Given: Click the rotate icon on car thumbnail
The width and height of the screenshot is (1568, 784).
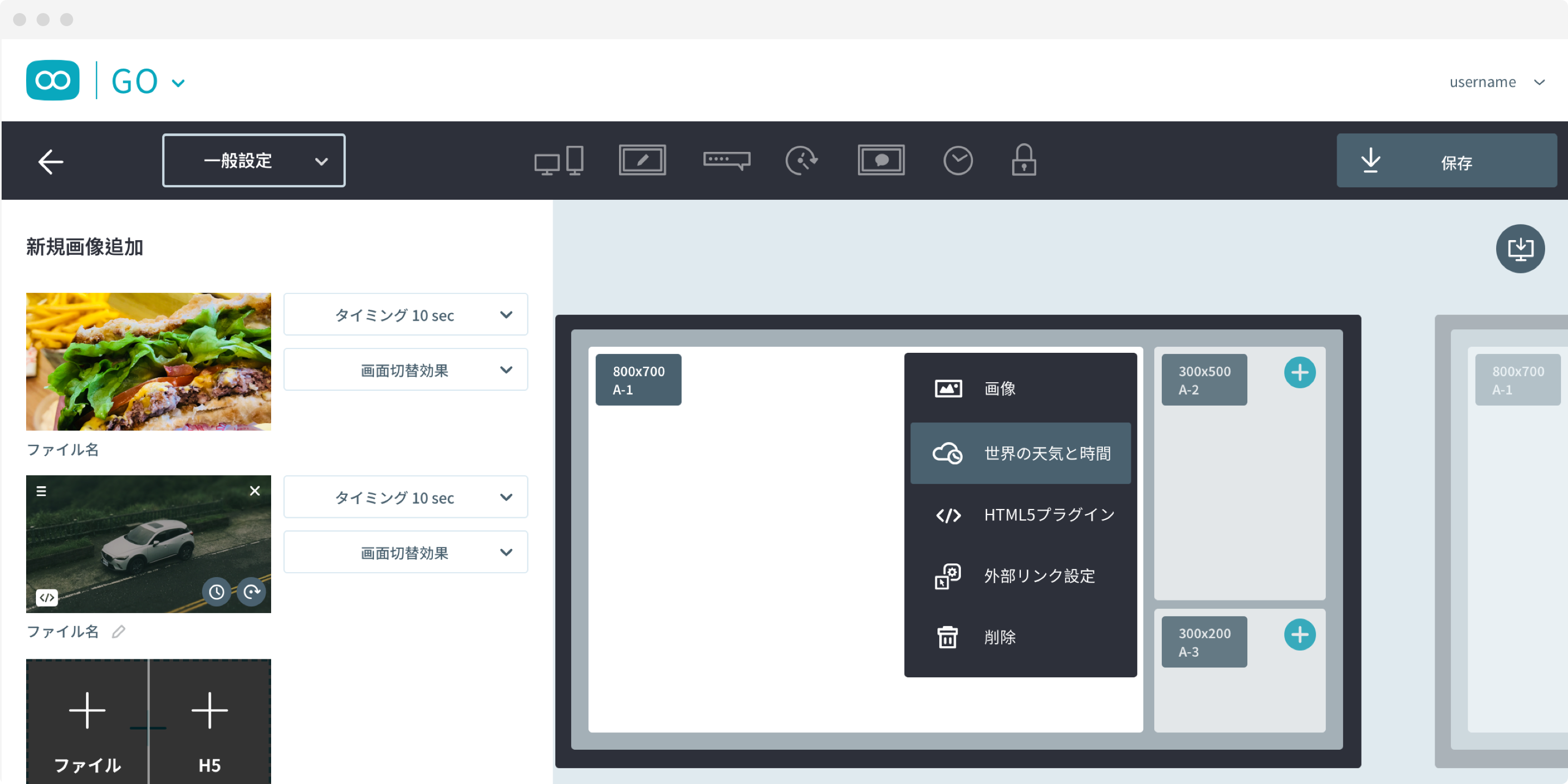Looking at the screenshot, I should coord(252,592).
